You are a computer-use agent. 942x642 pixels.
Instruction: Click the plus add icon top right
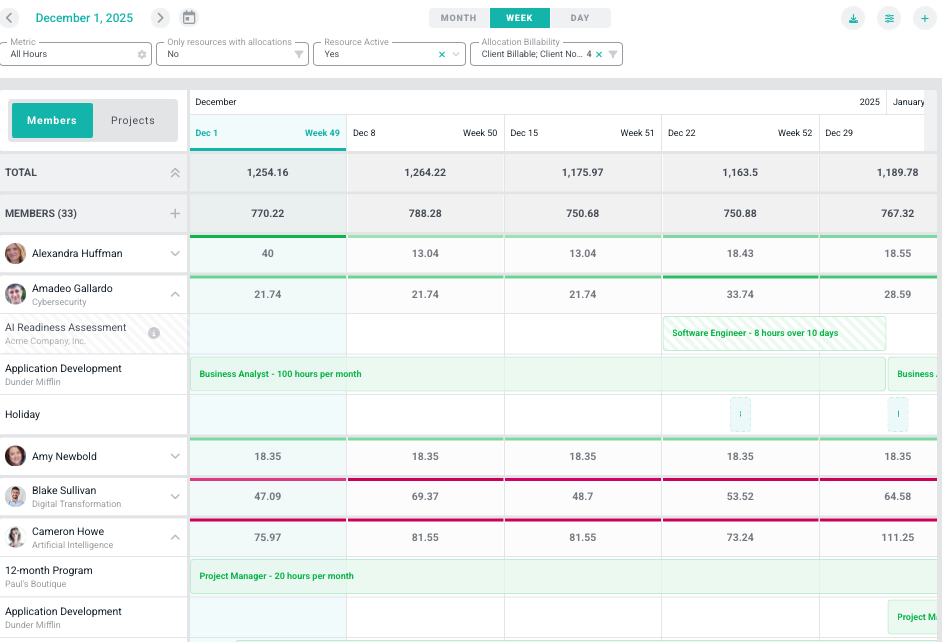pos(923,18)
